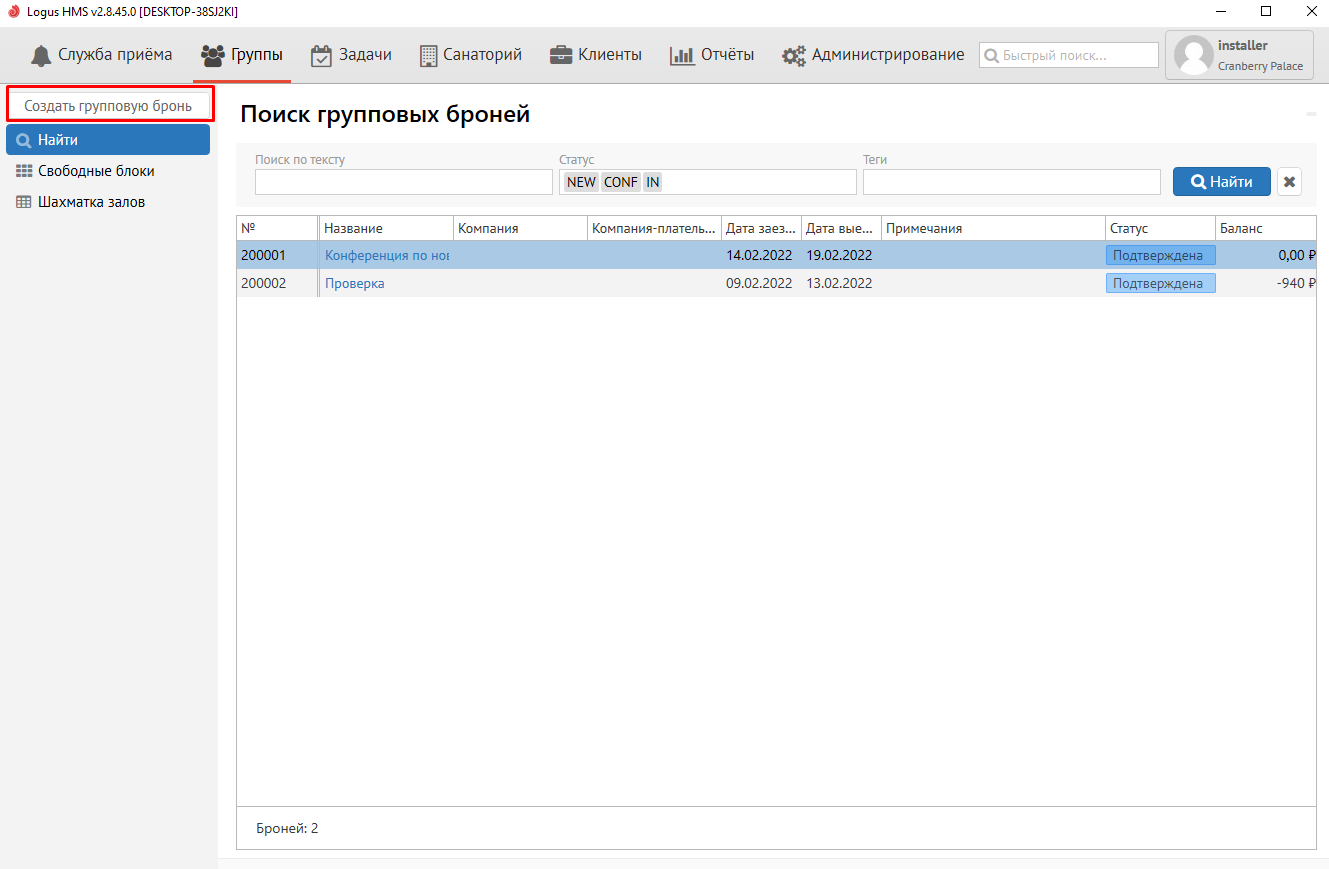
Task: Open the Клиенты section
Action: pos(596,55)
